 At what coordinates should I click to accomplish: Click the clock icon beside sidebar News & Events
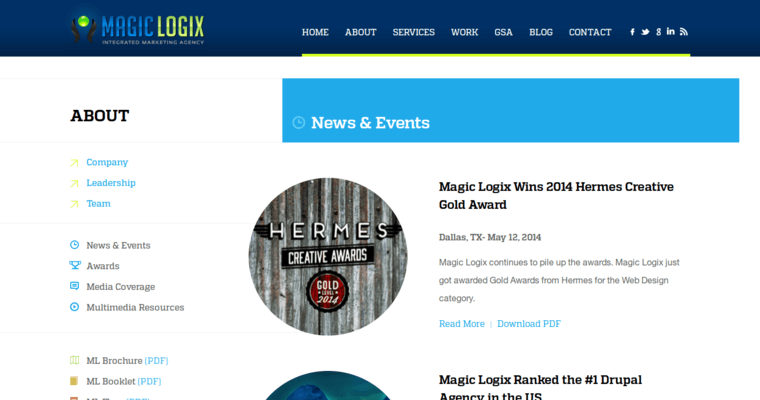[74, 245]
